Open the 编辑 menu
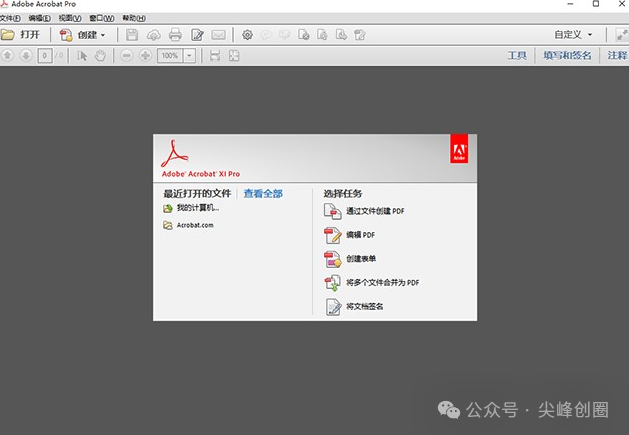This screenshot has width=629, height=435. (39, 18)
